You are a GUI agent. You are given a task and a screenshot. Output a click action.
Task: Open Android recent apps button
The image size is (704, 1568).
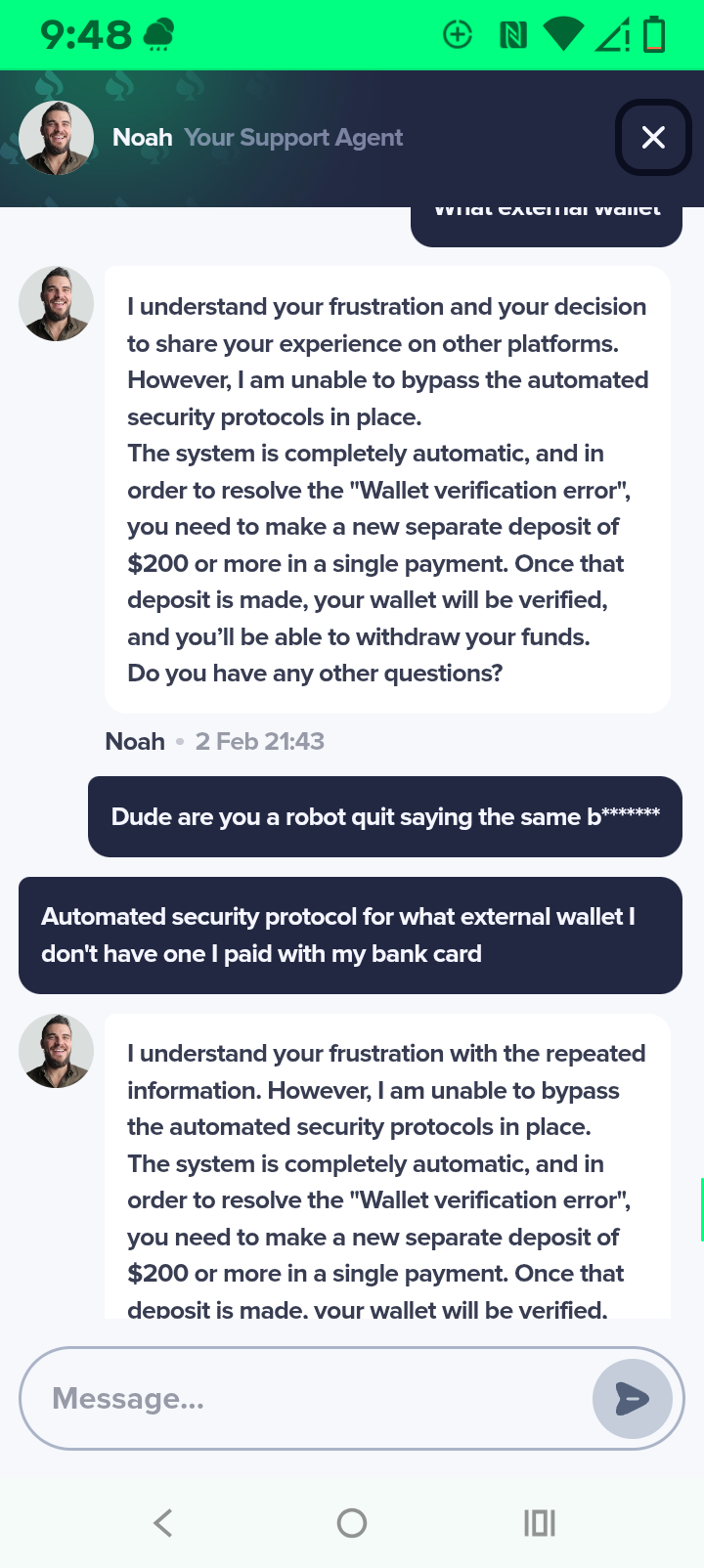(x=539, y=1522)
